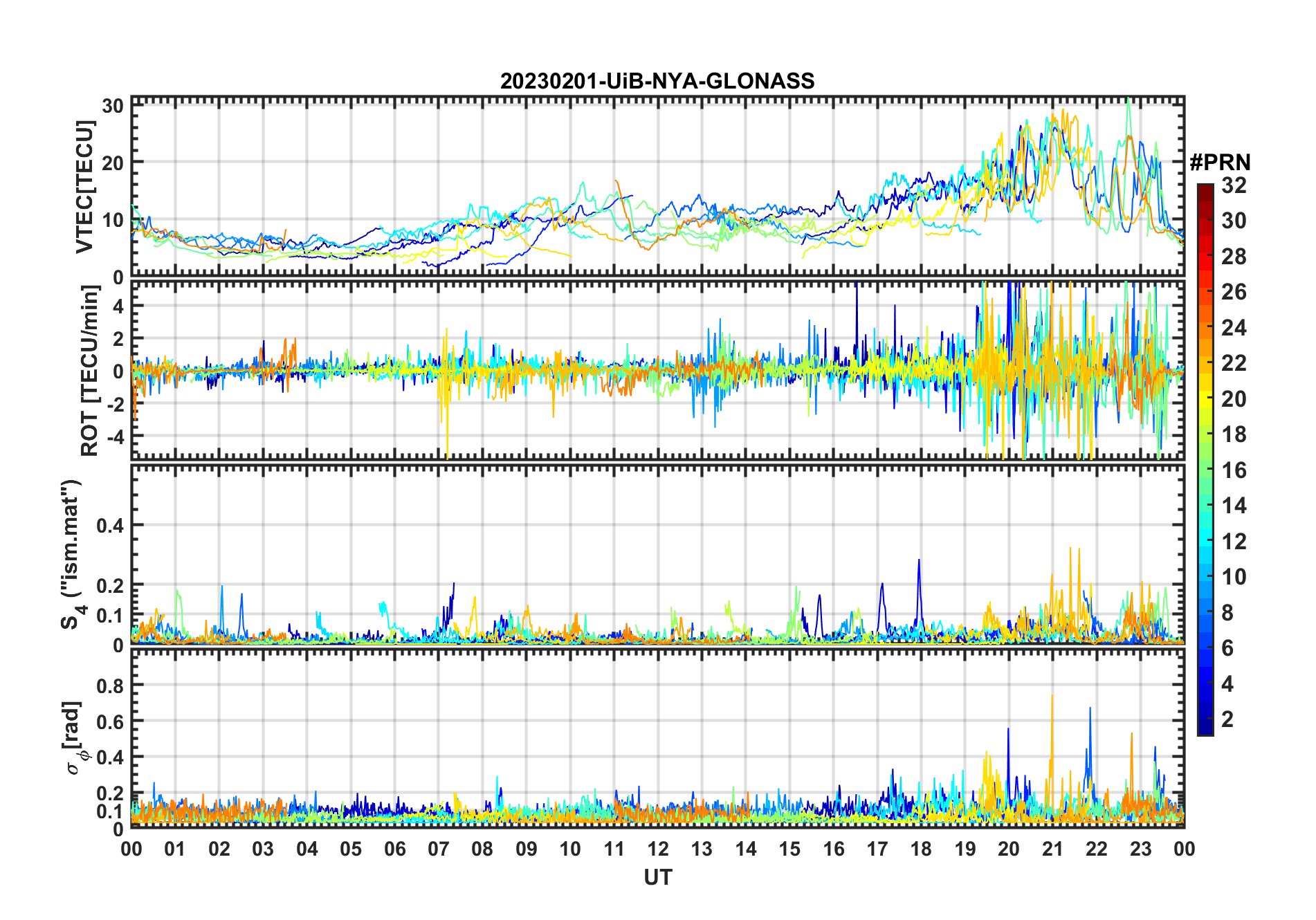The image size is (1316, 920).
Task: Click colorbar tick label 12
Action: [x=1234, y=542]
